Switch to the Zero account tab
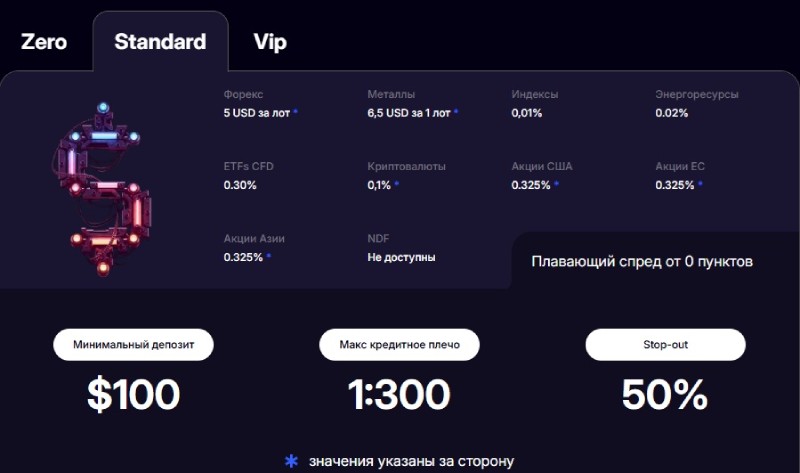 coord(44,42)
